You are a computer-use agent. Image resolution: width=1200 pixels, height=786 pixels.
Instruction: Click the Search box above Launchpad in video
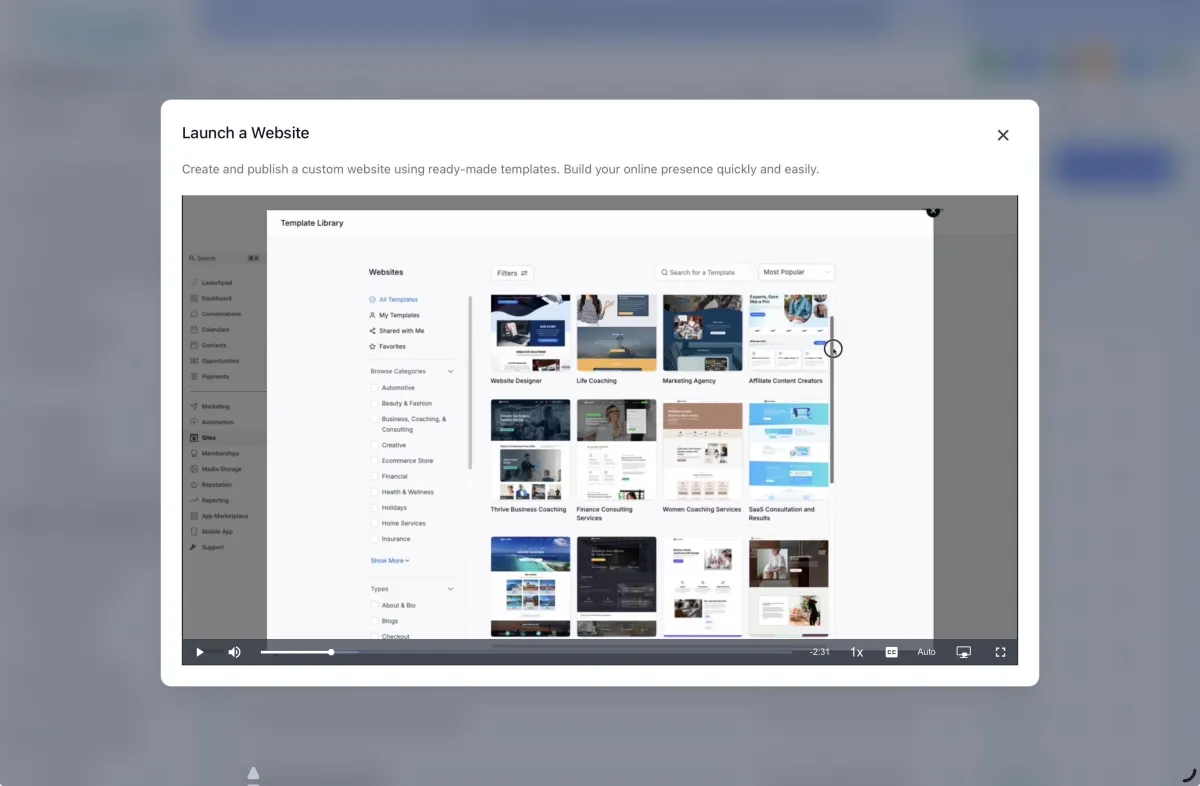pos(224,258)
